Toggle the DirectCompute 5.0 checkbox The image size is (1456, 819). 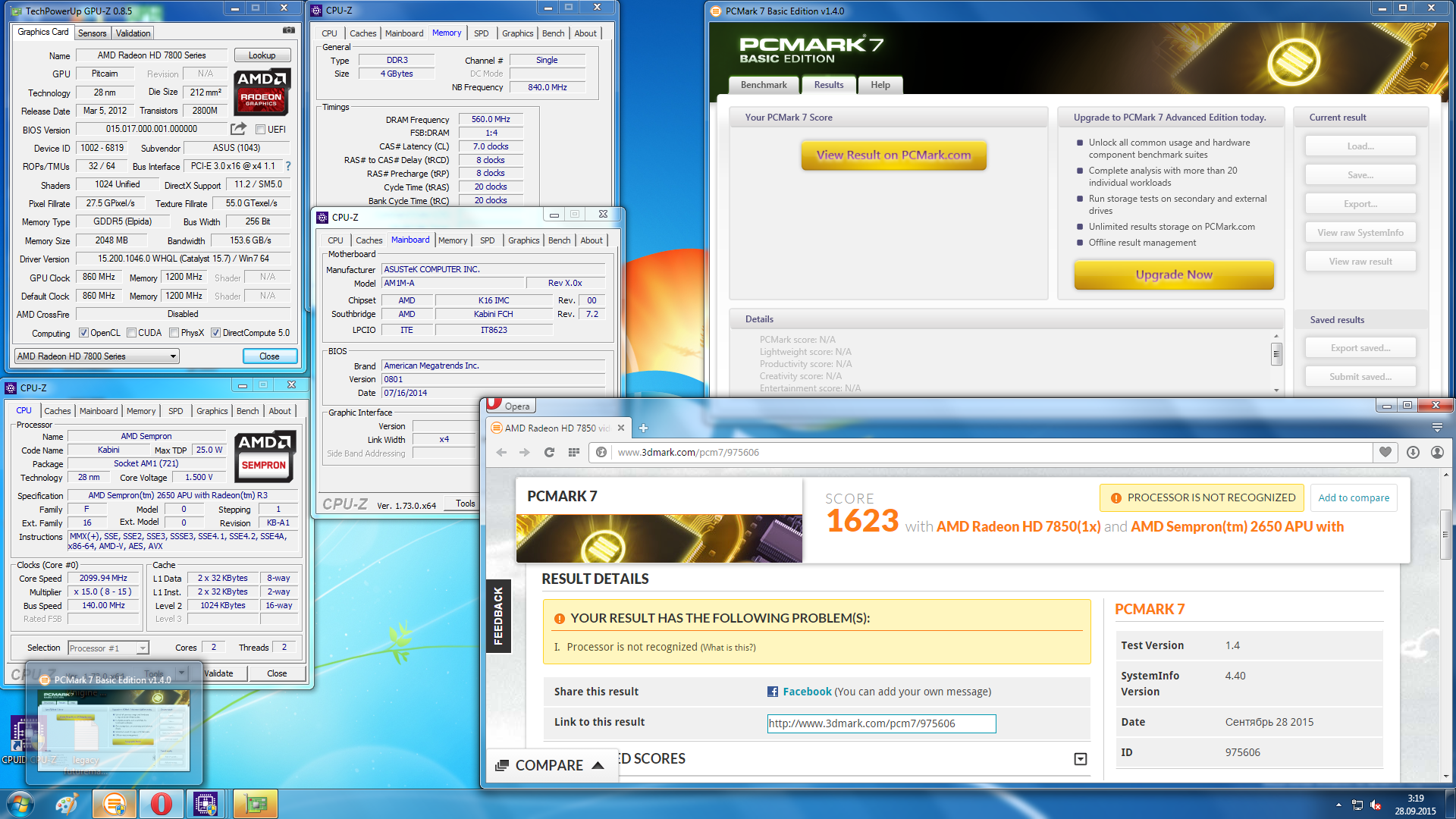tap(215, 333)
